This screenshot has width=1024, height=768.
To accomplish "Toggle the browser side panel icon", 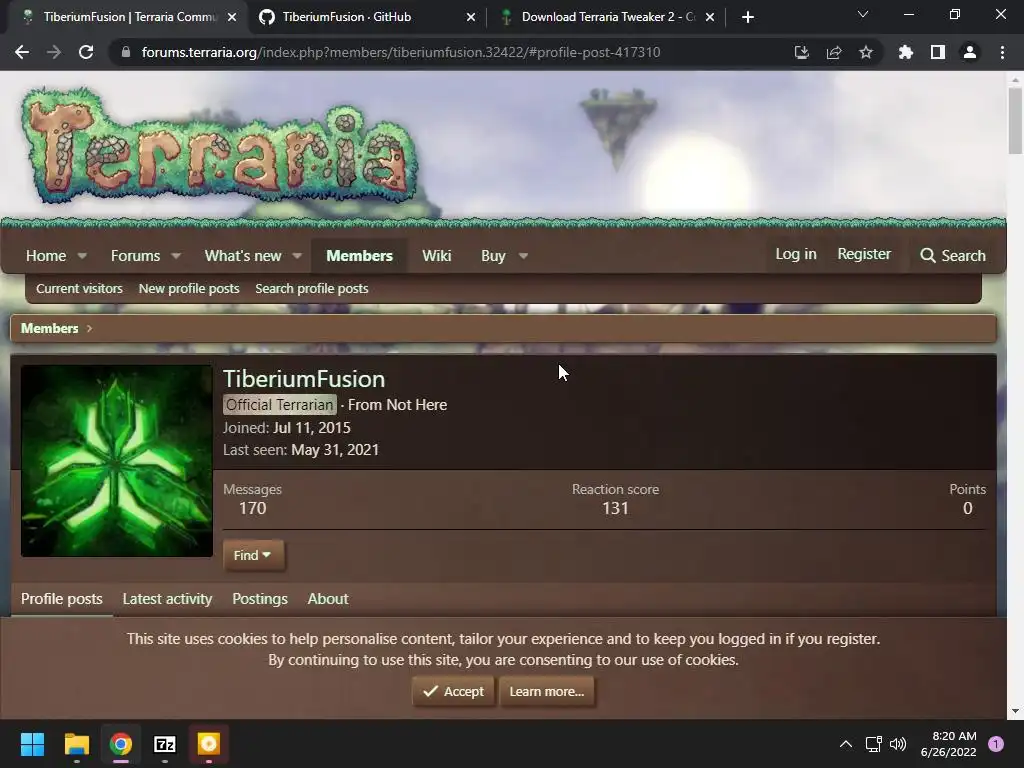I will (938, 52).
